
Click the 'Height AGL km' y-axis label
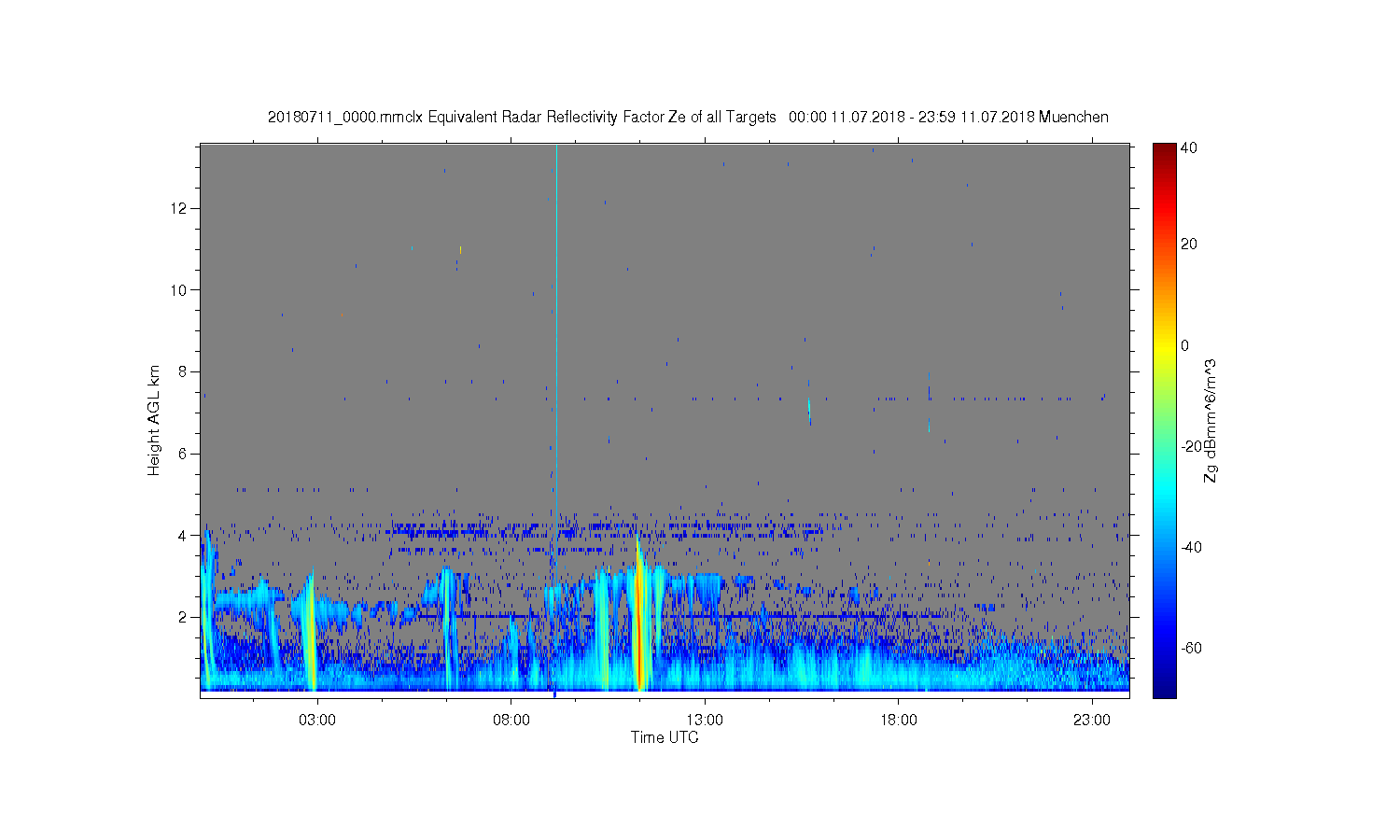click(x=153, y=420)
